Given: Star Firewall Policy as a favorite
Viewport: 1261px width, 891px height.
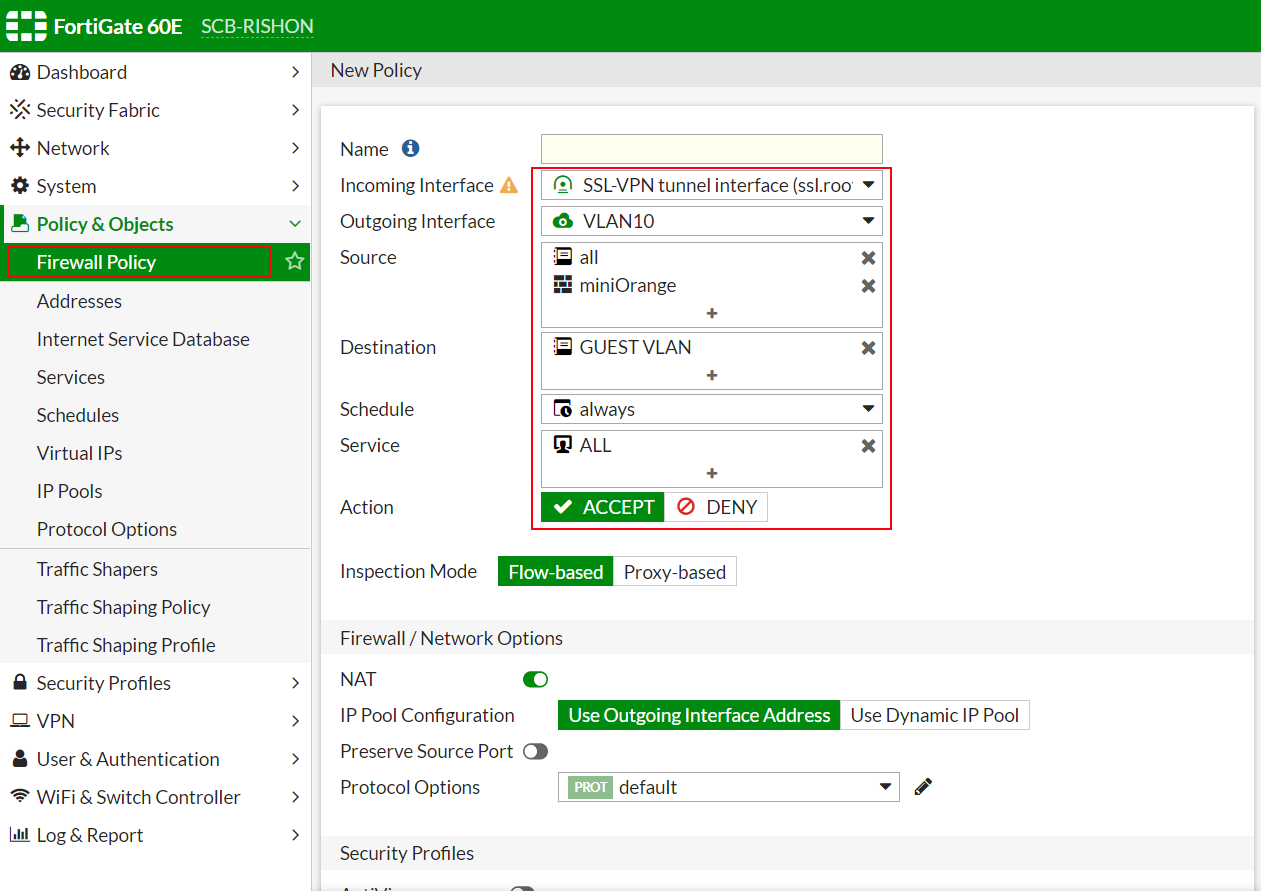Looking at the screenshot, I should (x=293, y=261).
